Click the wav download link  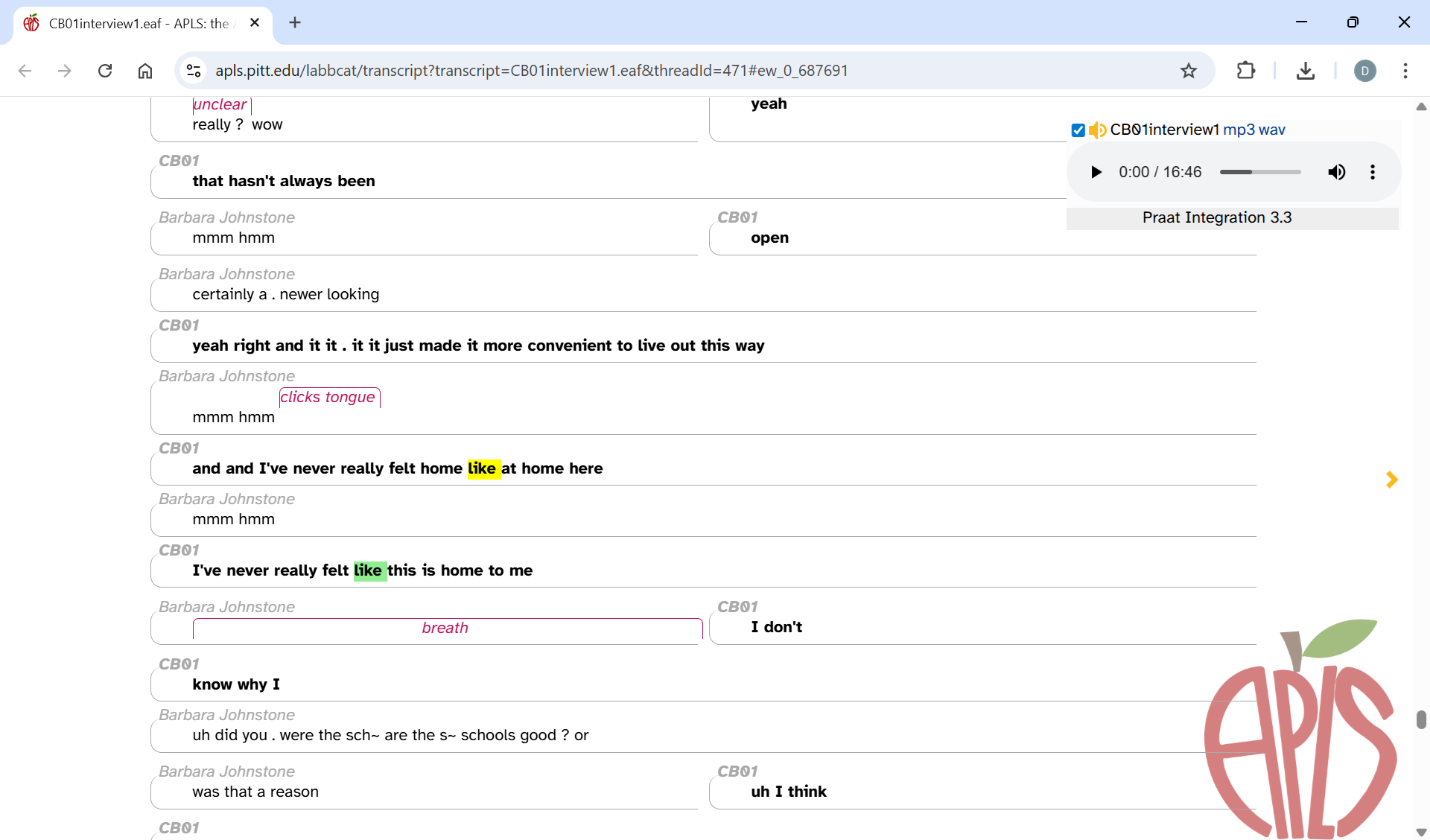[1272, 130]
